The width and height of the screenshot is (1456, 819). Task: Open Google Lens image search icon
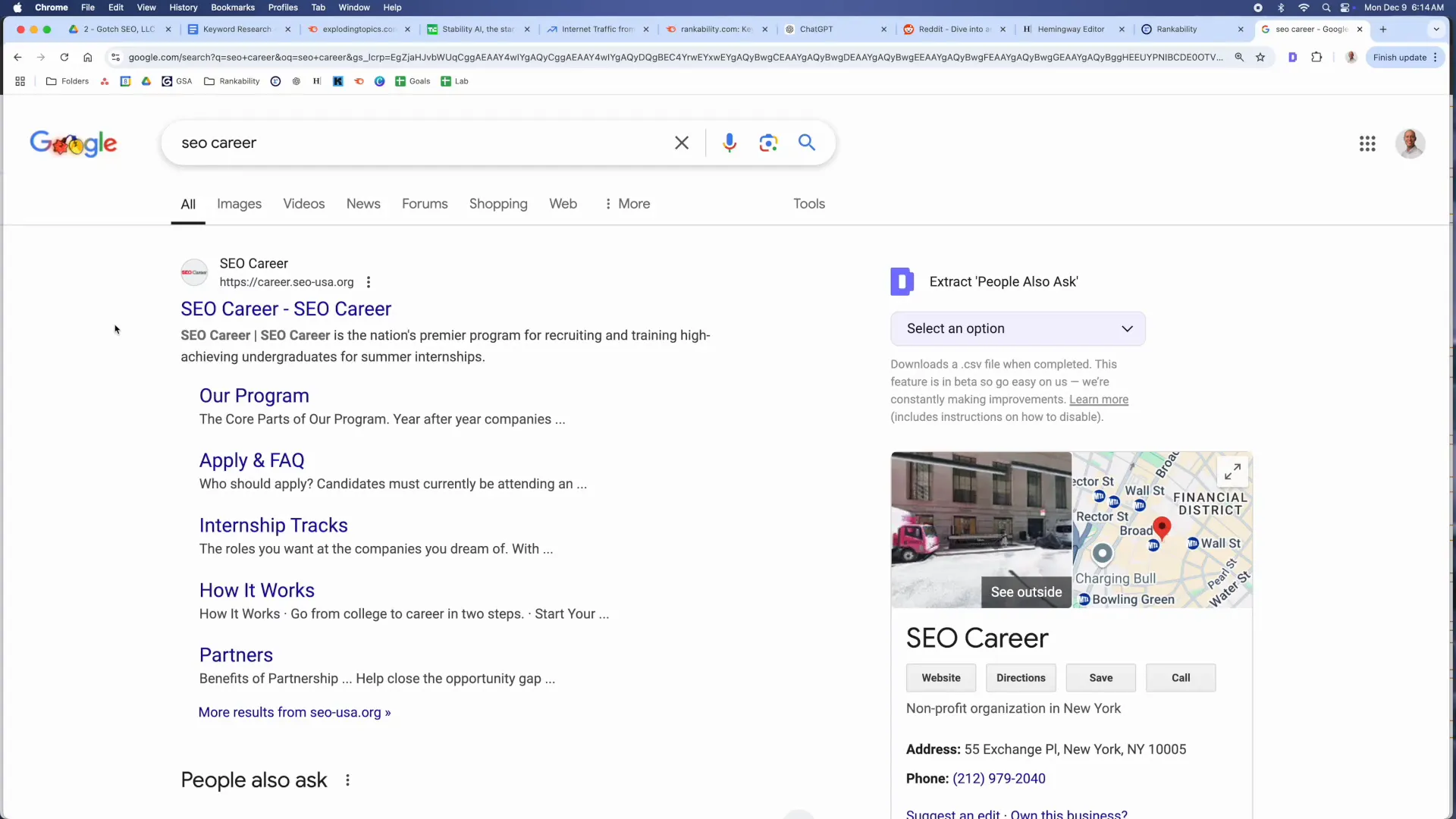click(x=768, y=143)
